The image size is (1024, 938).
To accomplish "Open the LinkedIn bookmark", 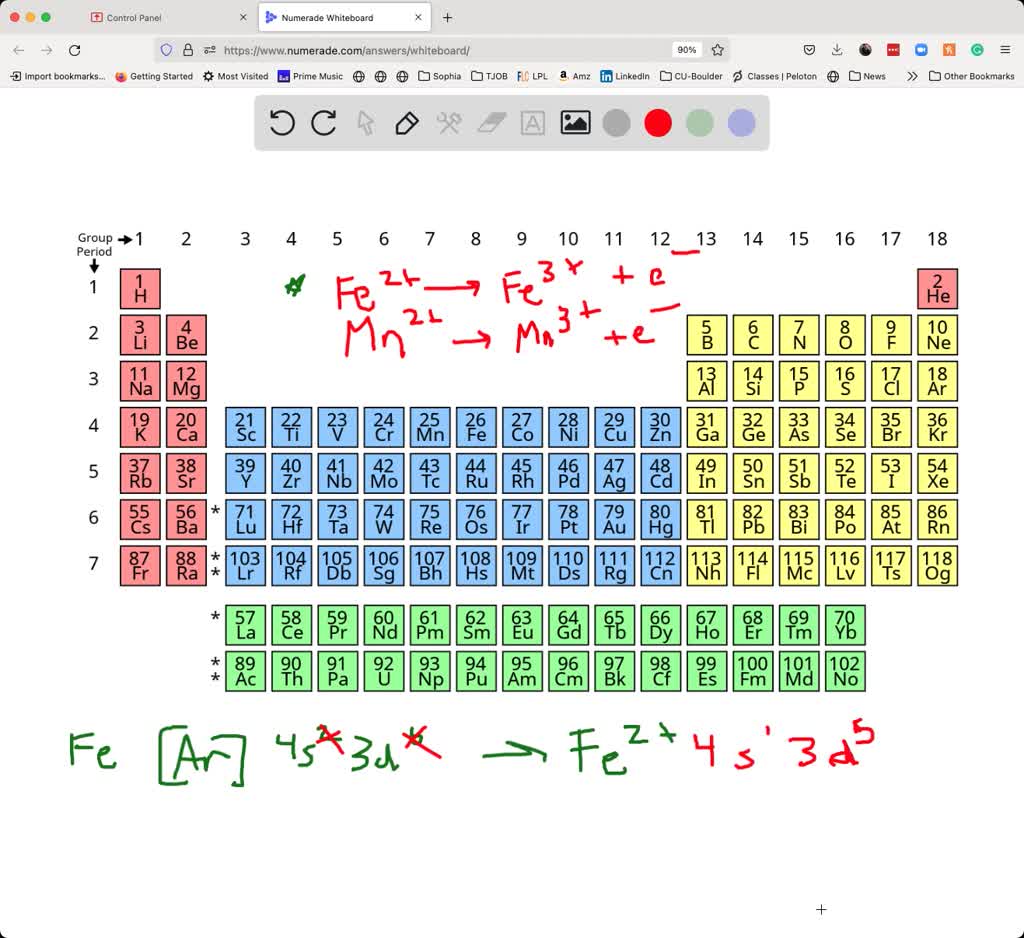I will coord(624,76).
